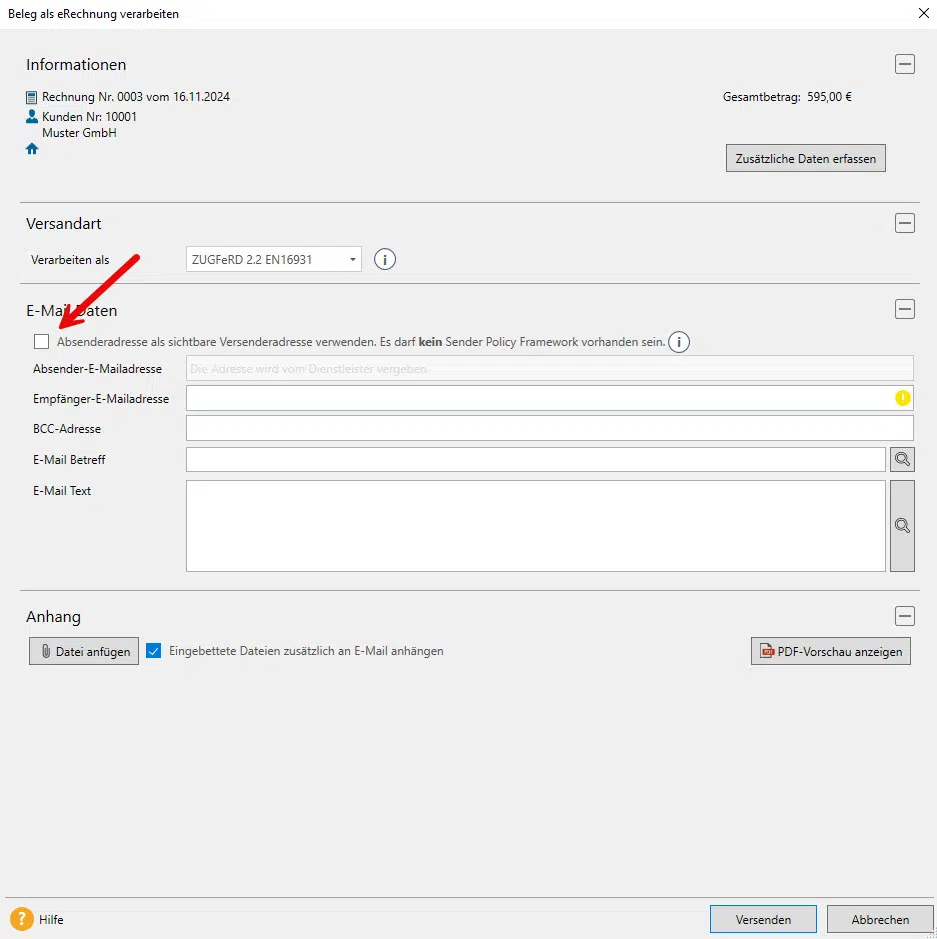Collapse the Informationen section
The image size is (937, 939).
pos(905,64)
